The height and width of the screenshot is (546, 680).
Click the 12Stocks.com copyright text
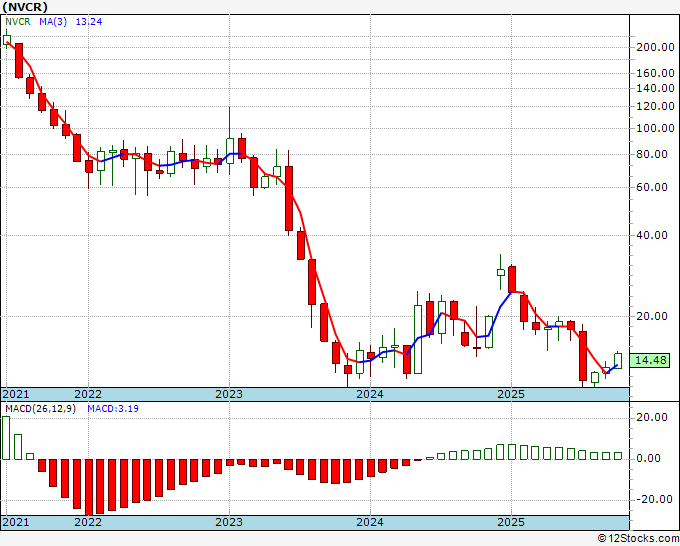pyautogui.click(x=638, y=539)
